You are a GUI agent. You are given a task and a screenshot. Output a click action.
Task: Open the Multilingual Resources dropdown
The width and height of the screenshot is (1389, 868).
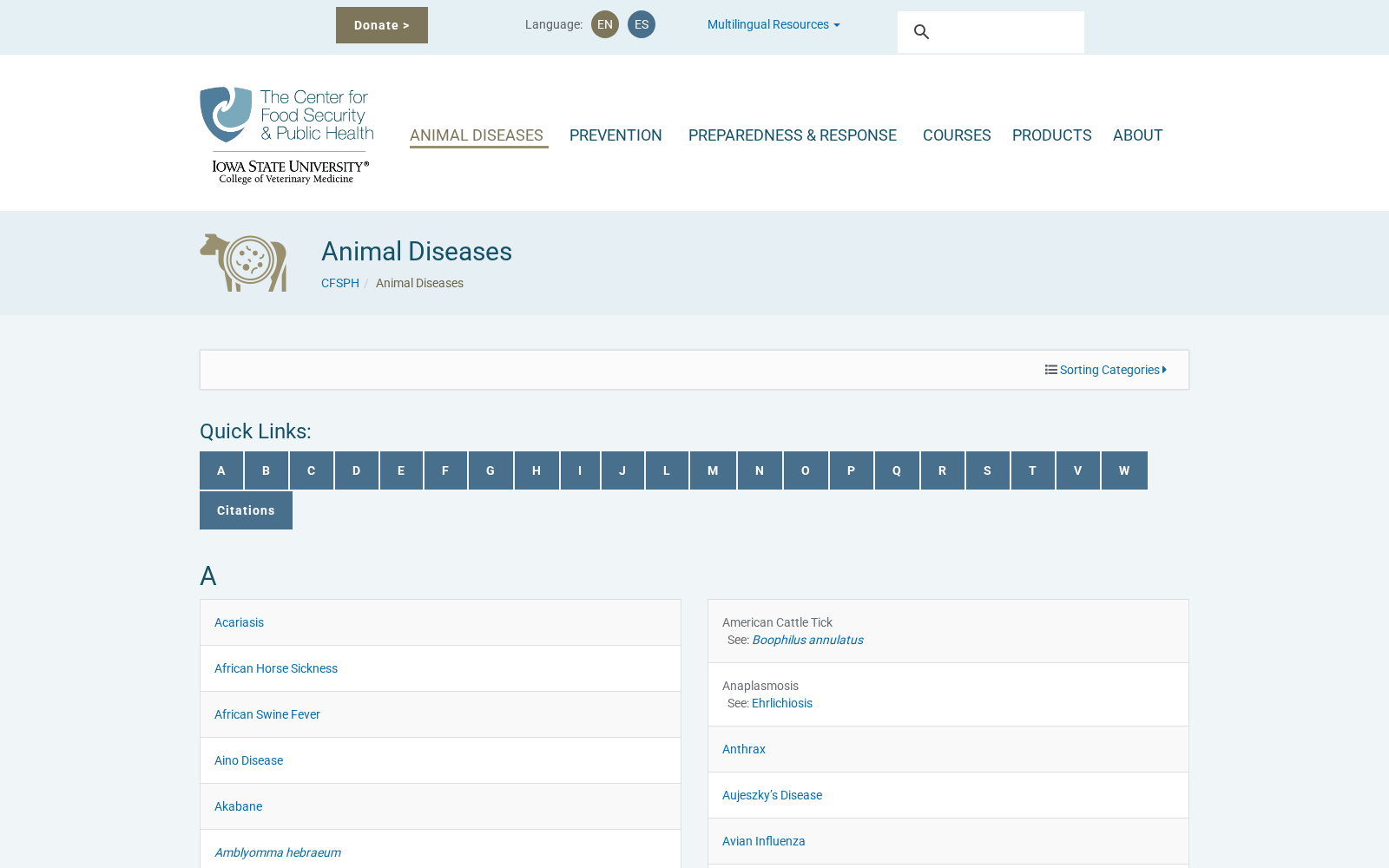[773, 24]
